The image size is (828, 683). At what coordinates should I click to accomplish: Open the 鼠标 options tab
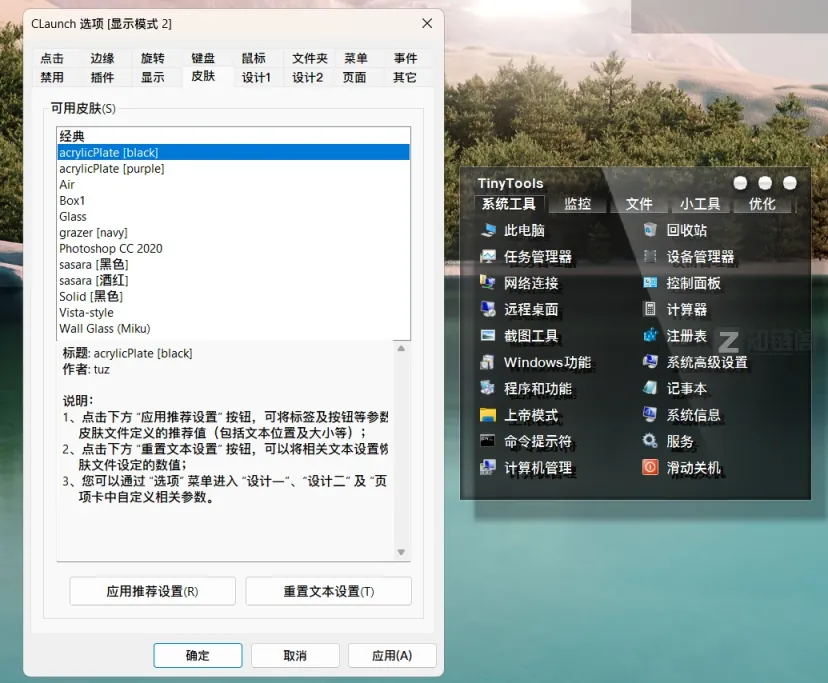[253, 58]
